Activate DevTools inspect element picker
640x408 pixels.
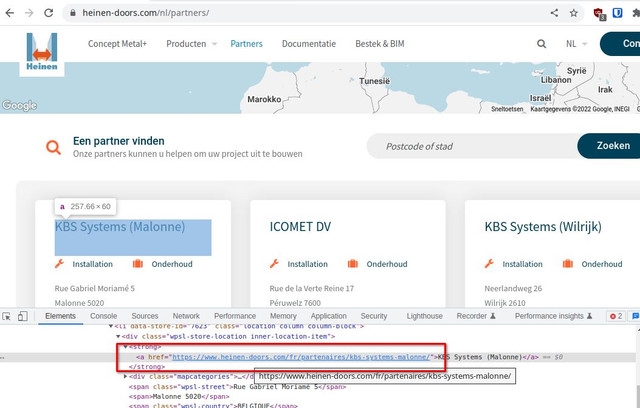[x=7, y=316]
